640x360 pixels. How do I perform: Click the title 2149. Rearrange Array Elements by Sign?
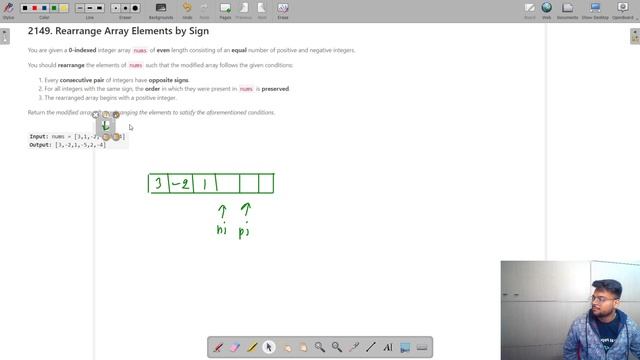118,31
